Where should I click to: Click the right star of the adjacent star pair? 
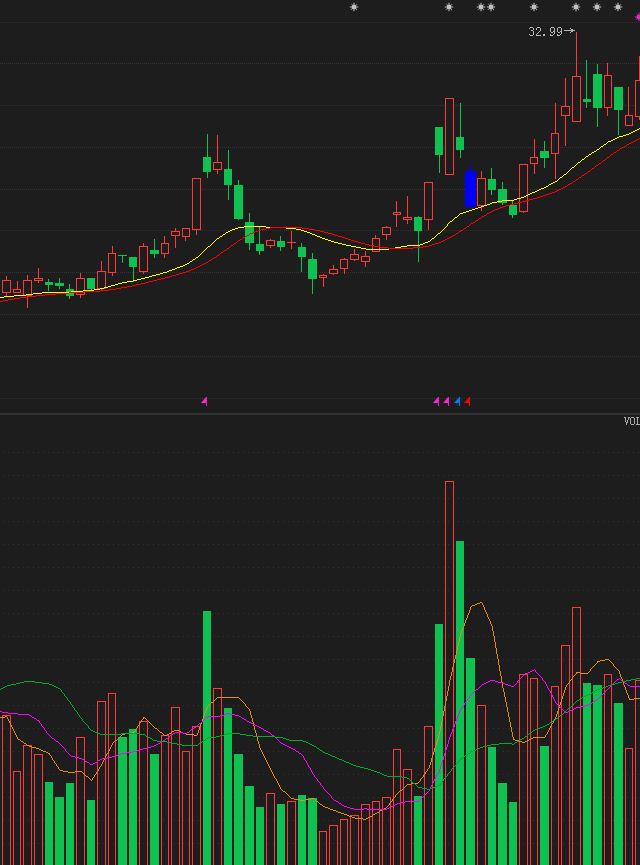pos(491,7)
